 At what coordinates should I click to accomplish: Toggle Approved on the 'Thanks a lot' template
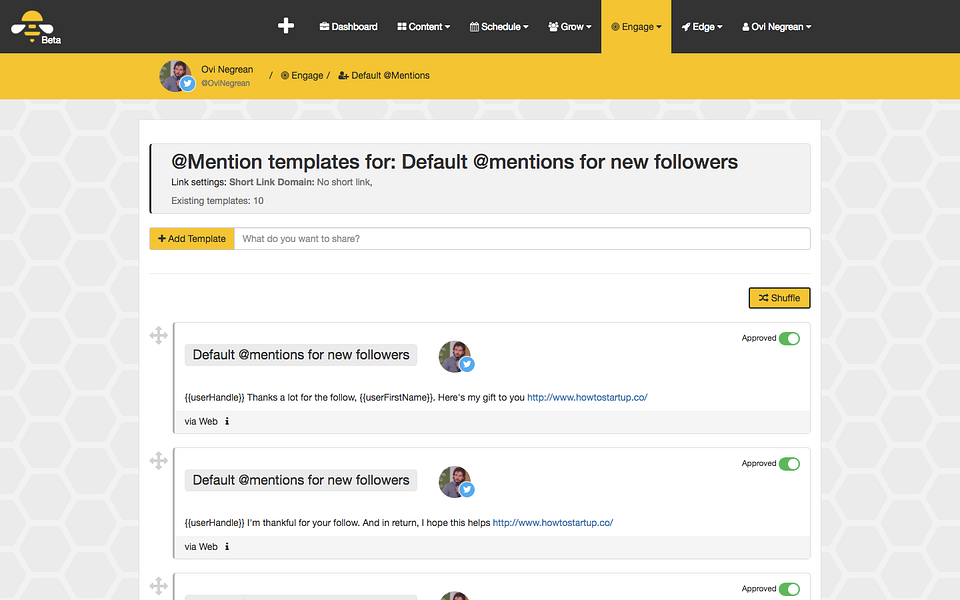pyautogui.click(x=789, y=339)
